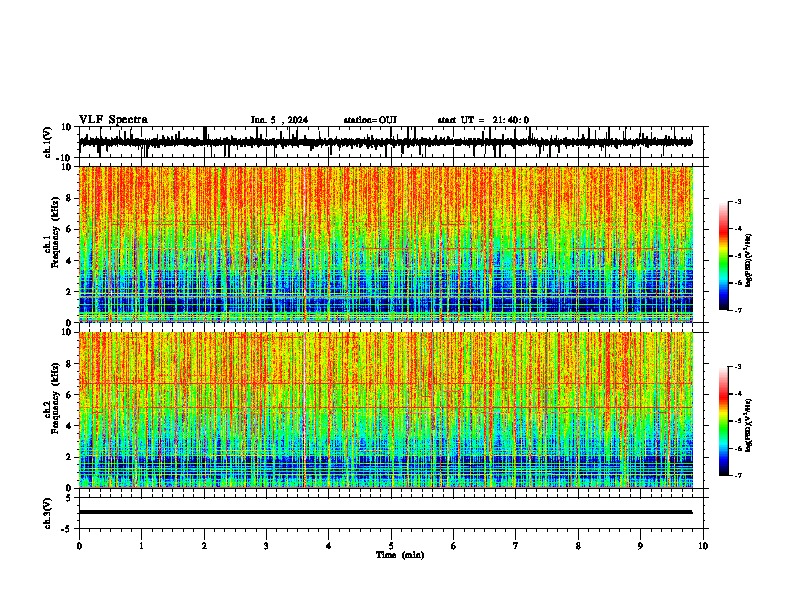Screen dimensions: 792x612
Task: Click the "-10" tick on ch.1(V) axis
Action: click(x=65, y=158)
